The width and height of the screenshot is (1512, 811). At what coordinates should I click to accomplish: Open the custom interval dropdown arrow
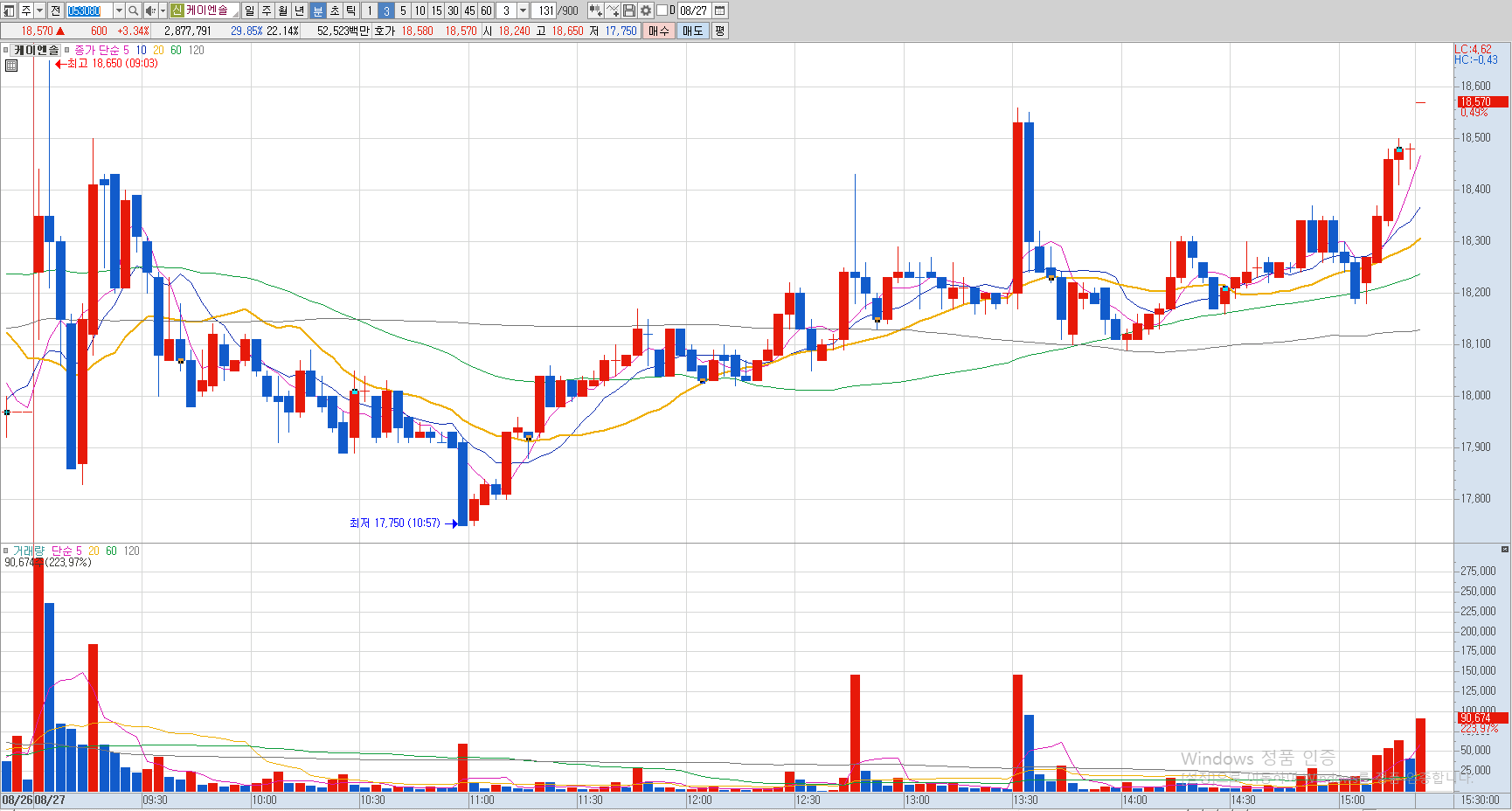524,10
